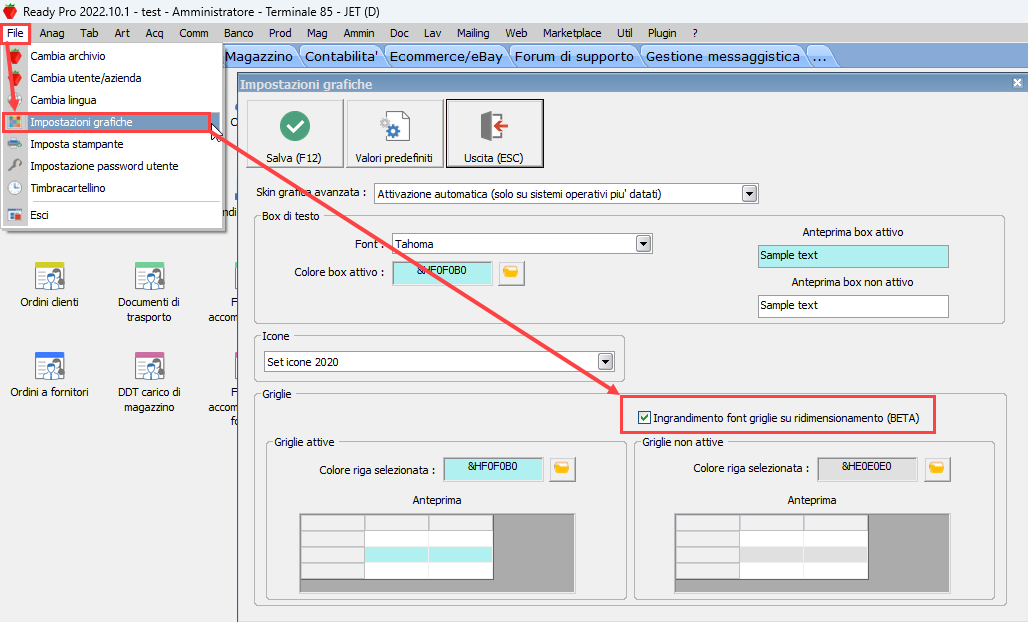Image resolution: width=1028 pixels, height=622 pixels.
Task: Open the overflow tab labeled with ellipsis
Action: [820, 56]
